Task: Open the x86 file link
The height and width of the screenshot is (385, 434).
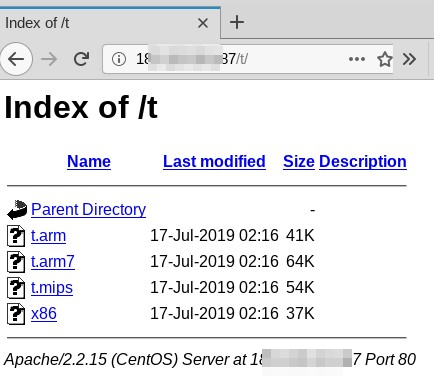Action: click(x=44, y=314)
